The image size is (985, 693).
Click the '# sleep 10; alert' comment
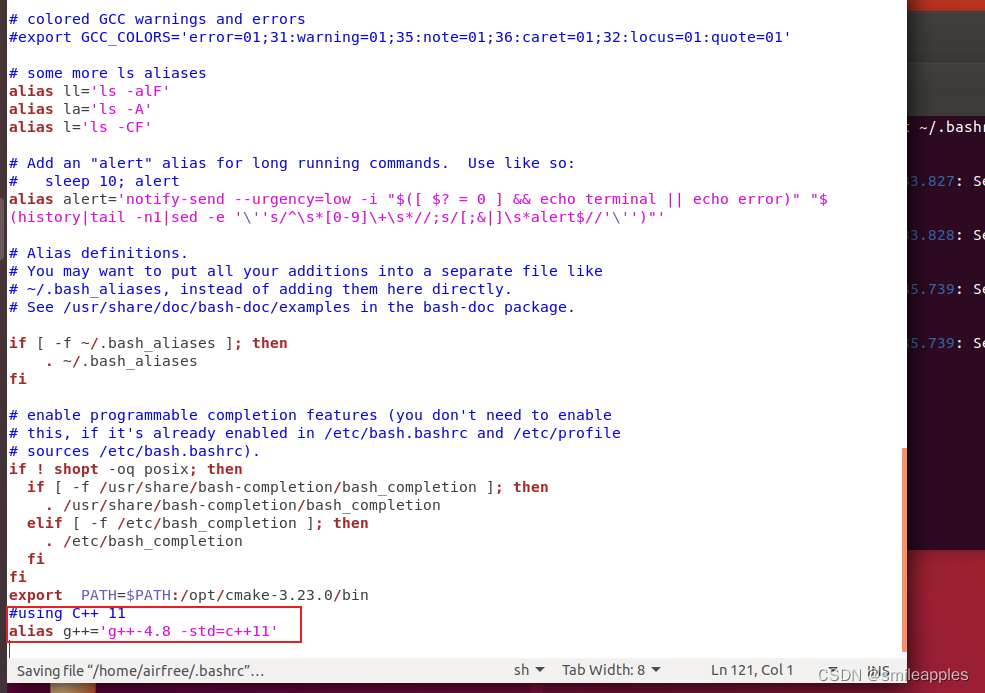(94, 181)
